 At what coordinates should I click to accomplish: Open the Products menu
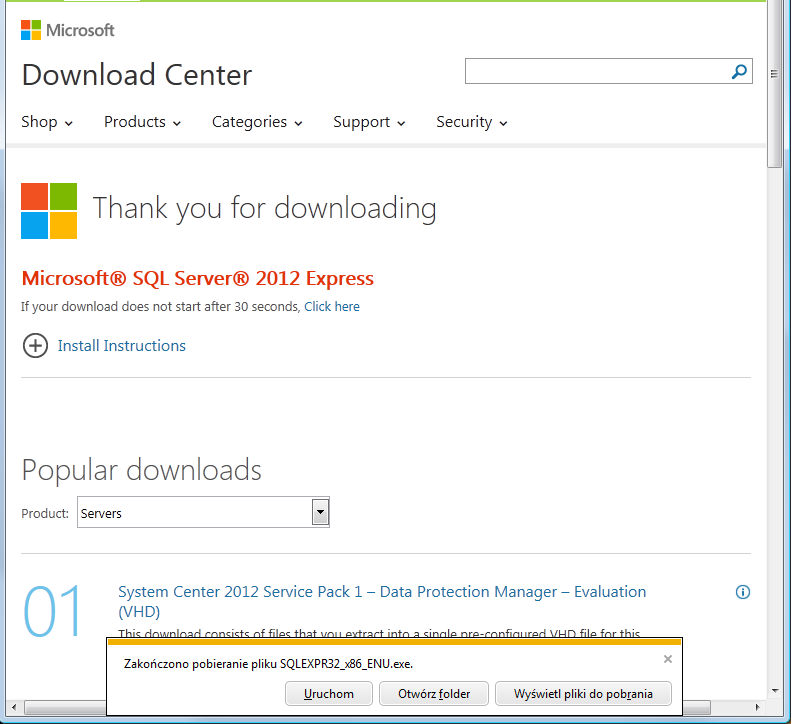(142, 122)
